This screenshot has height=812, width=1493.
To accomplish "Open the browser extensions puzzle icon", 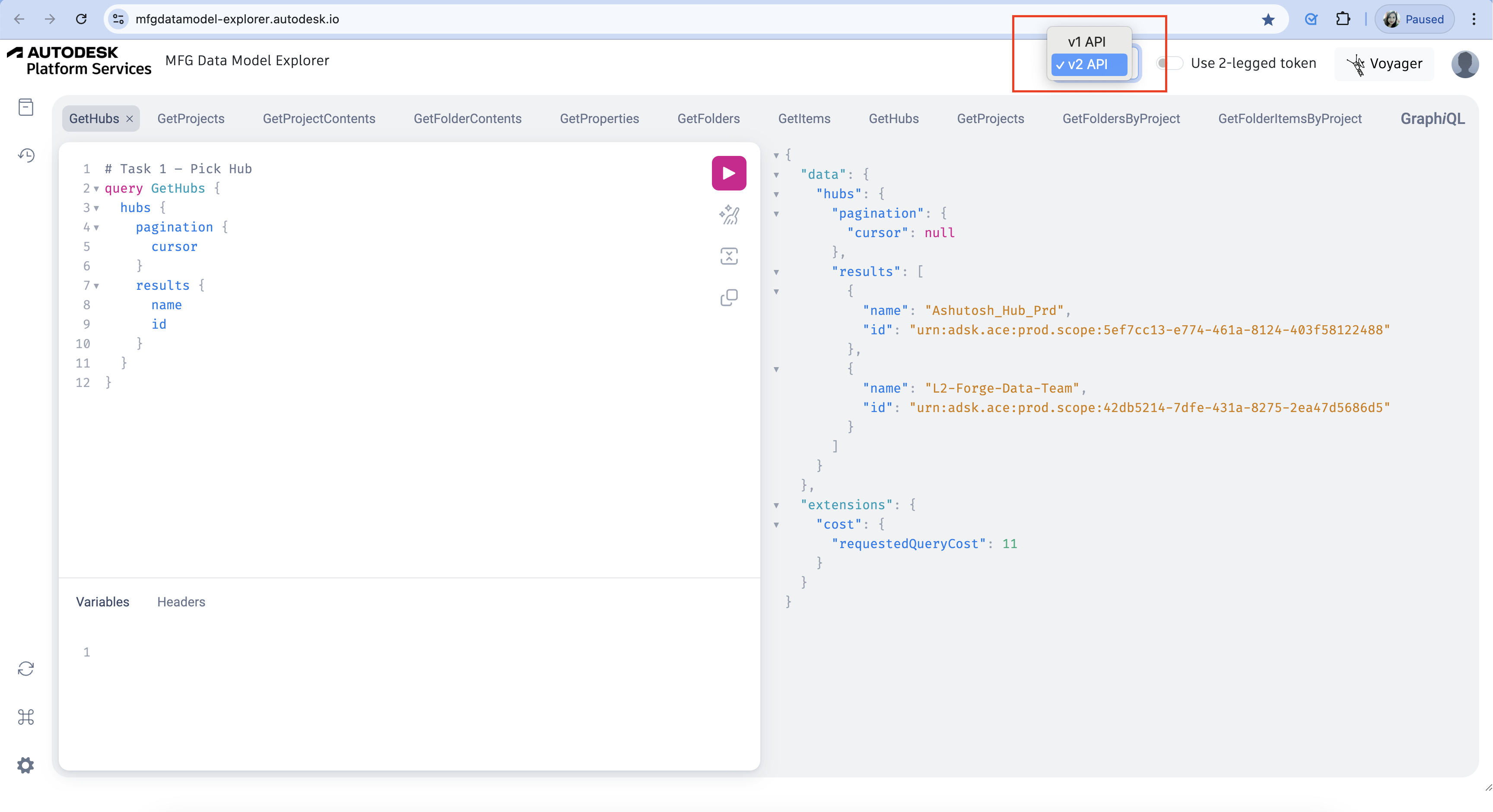I will pos(1343,19).
